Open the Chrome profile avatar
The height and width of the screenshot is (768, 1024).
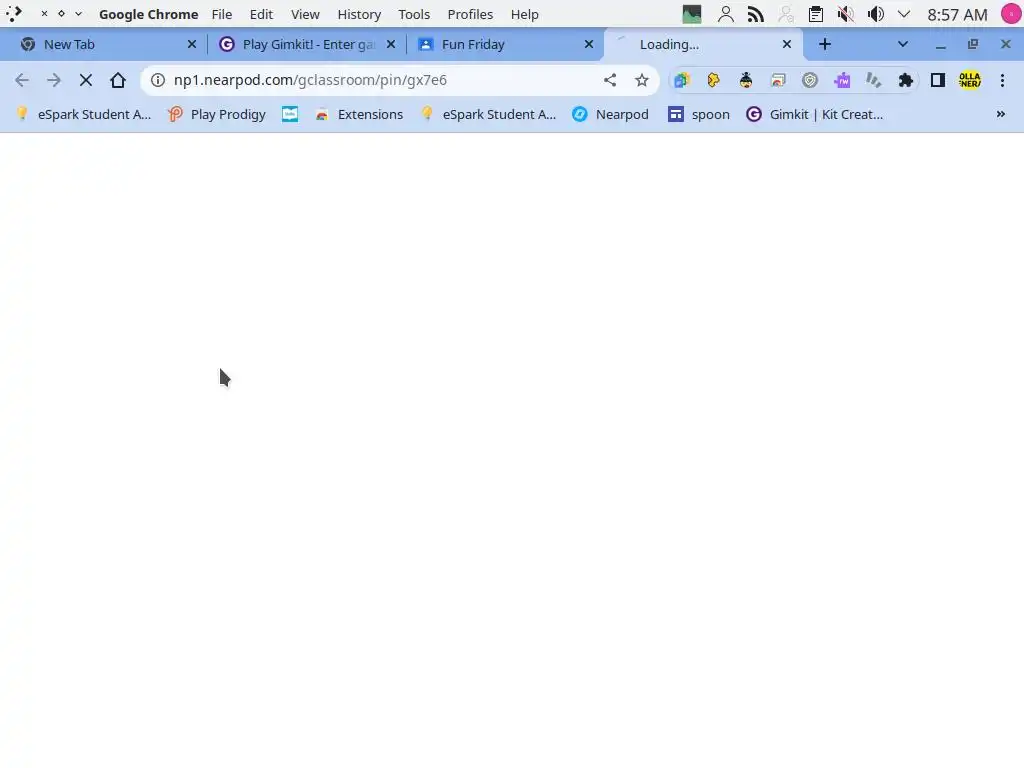coord(970,80)
